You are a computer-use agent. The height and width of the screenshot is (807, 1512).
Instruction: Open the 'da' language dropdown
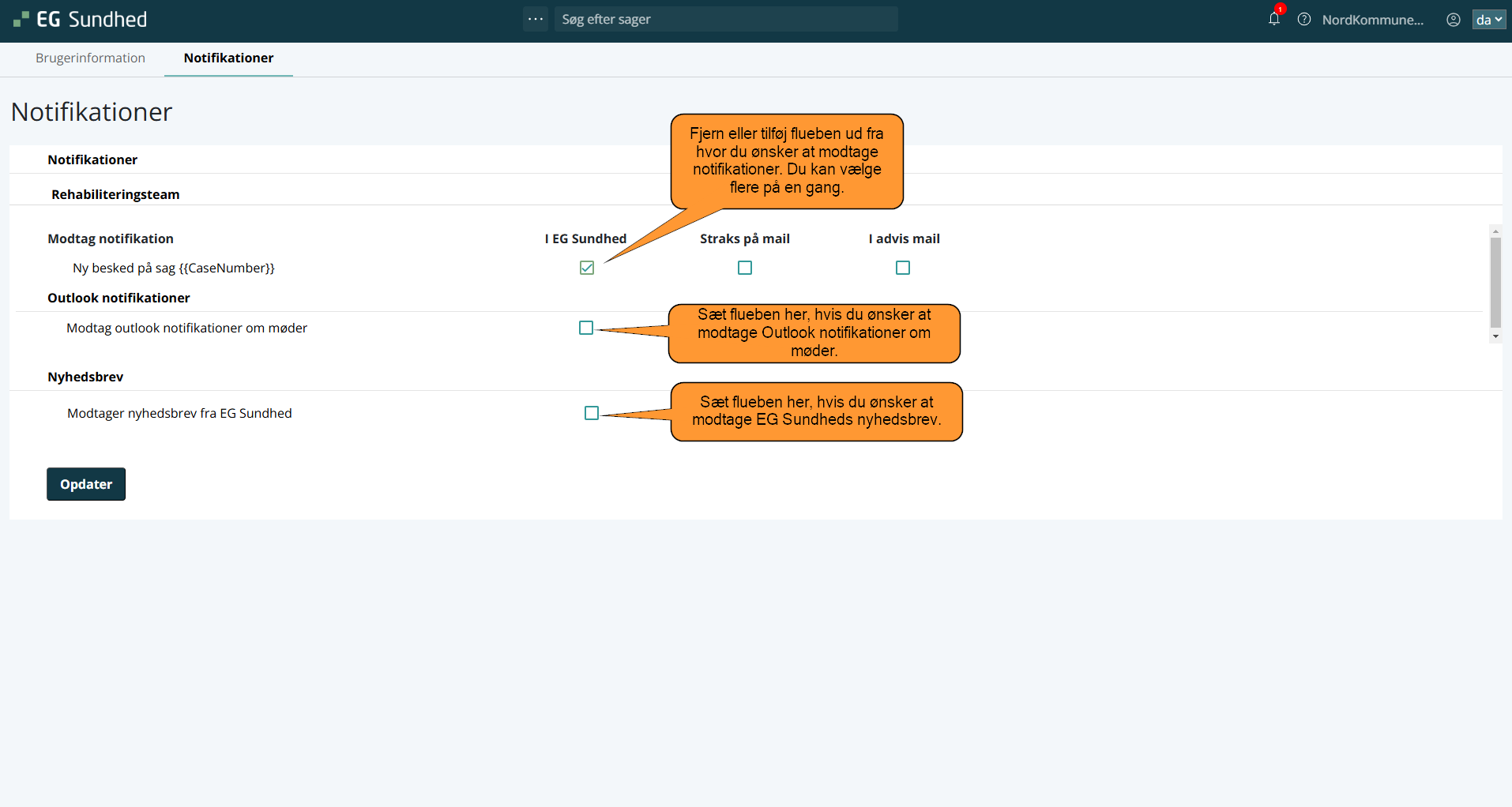(x=1488, y=20)
